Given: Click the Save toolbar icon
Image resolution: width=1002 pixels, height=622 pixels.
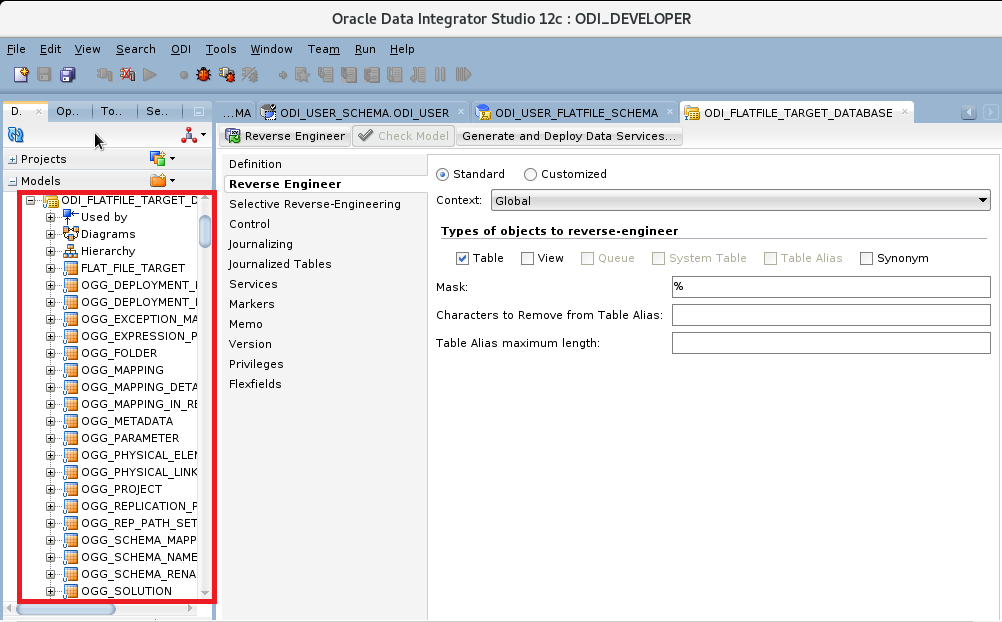Looking at the screenshot, I should pyautogui.click(x=44, y=75).
